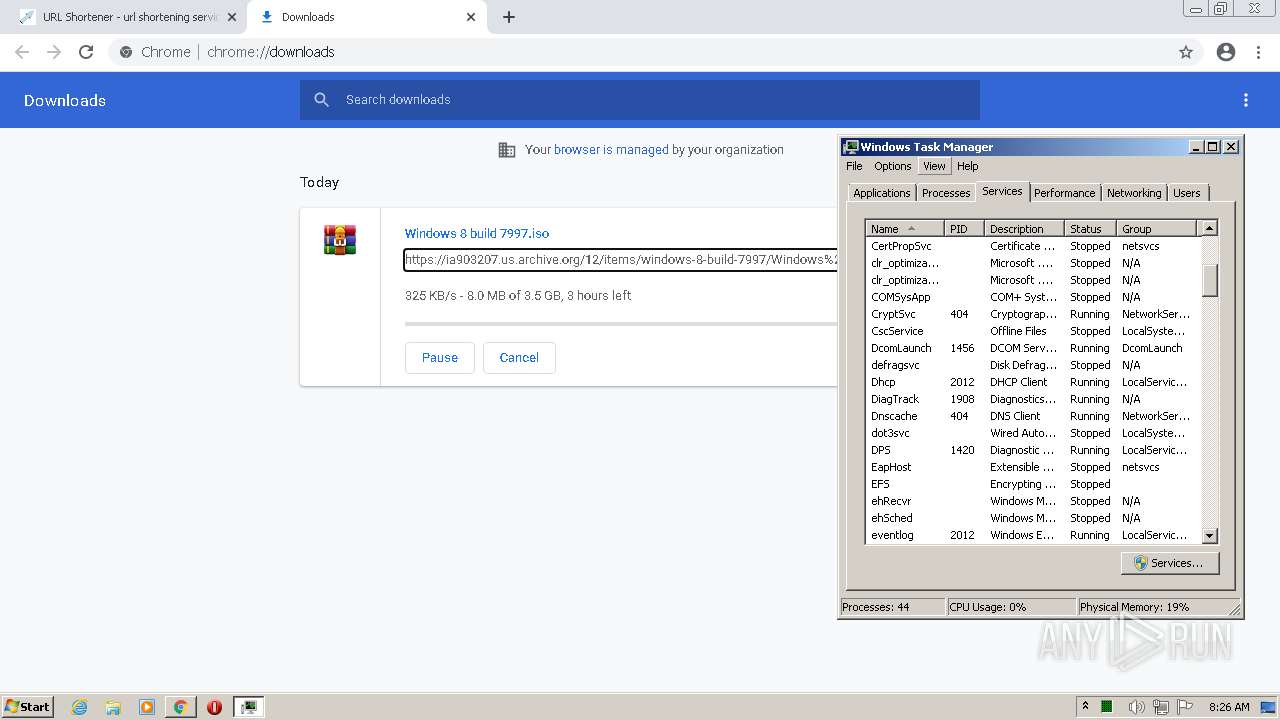Pause the Windows 8 ISO download
The image size is (1280, 720).
click(440, 358)
